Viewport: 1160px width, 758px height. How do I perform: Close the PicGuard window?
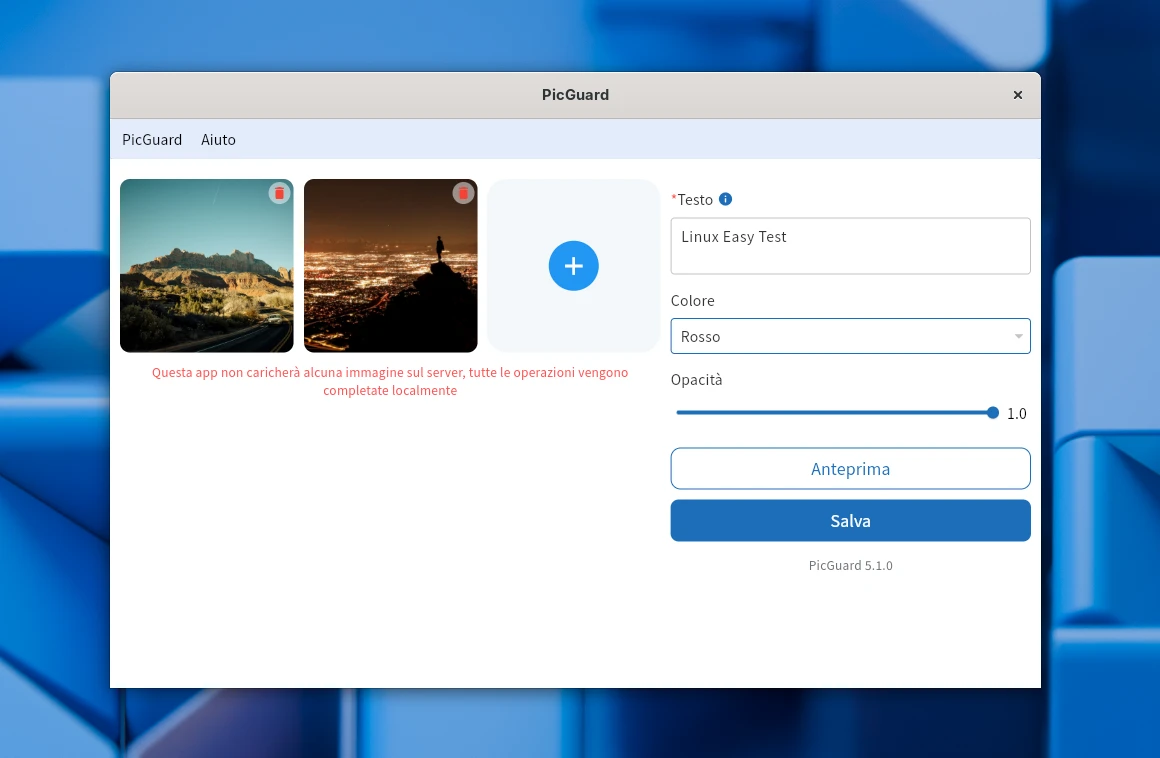pos(1018,95)
